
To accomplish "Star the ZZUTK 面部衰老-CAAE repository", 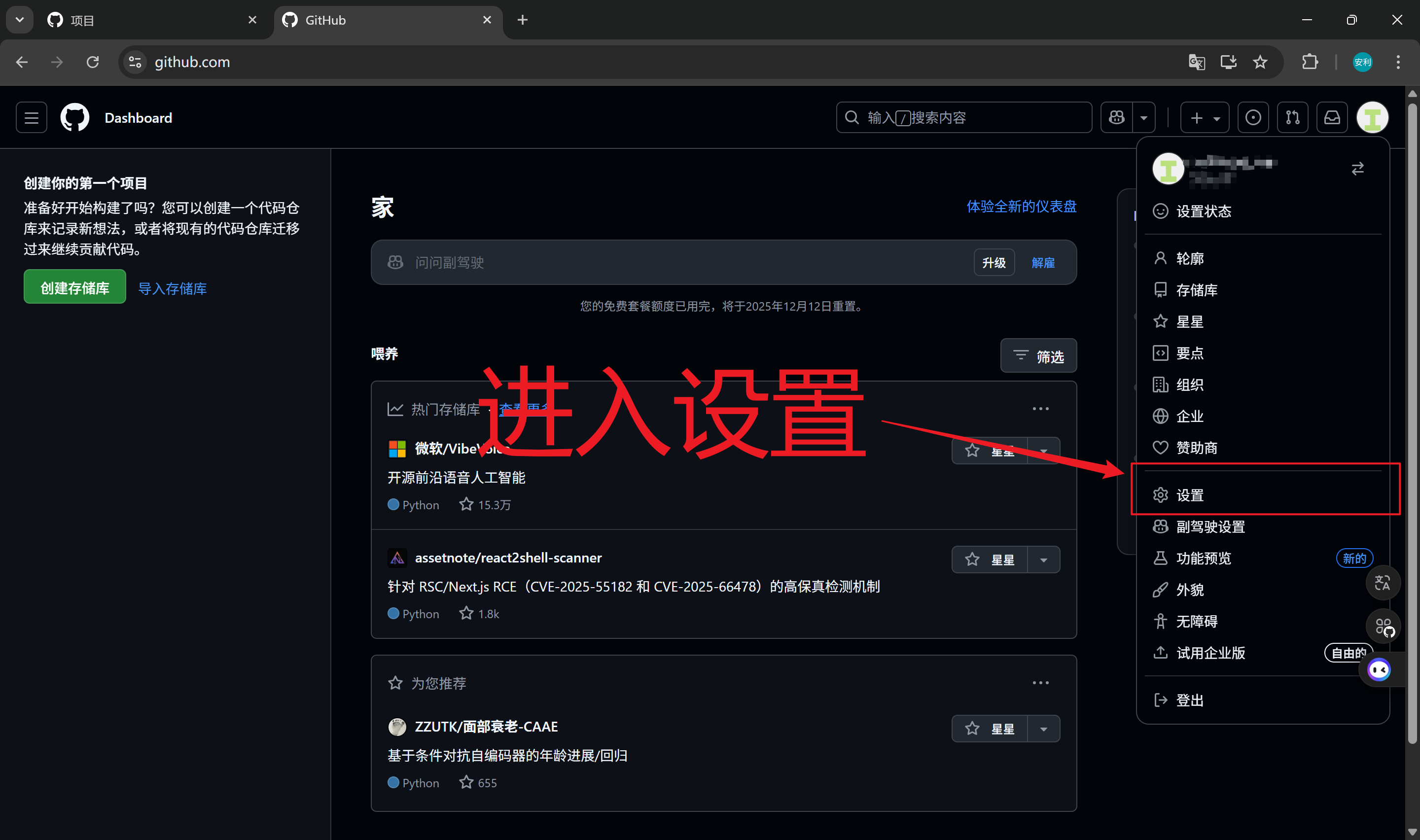I will (x=989, y=729).
